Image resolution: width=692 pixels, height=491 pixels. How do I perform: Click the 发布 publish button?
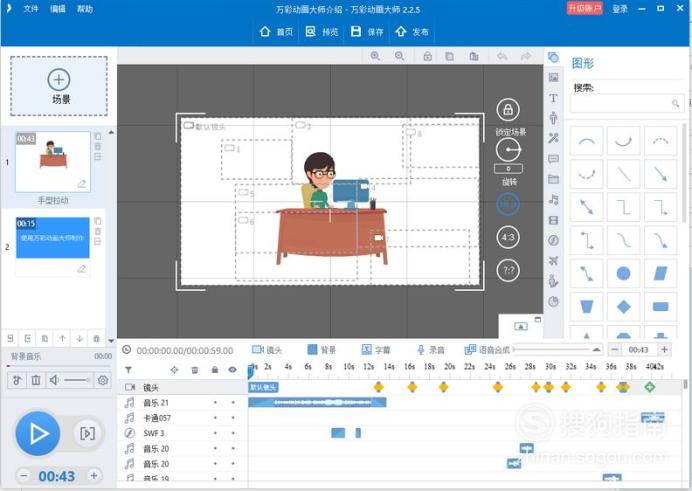412,32
